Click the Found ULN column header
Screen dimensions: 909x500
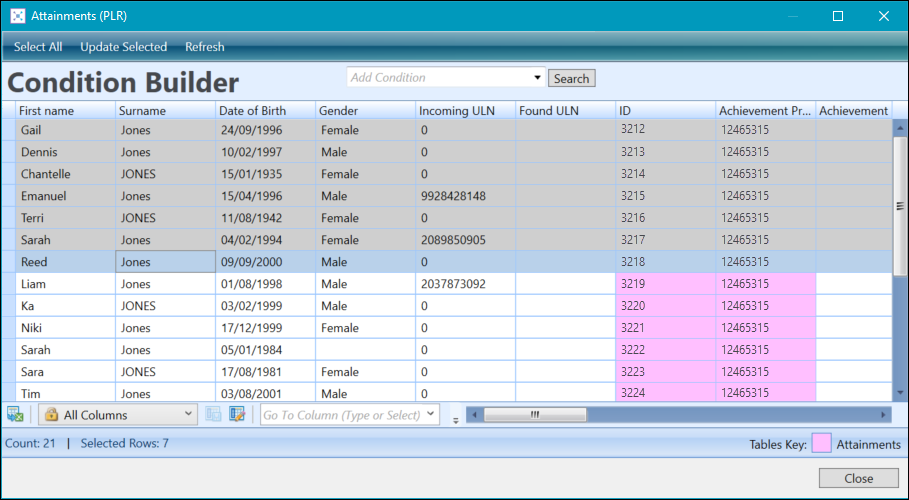click(565, 110)
